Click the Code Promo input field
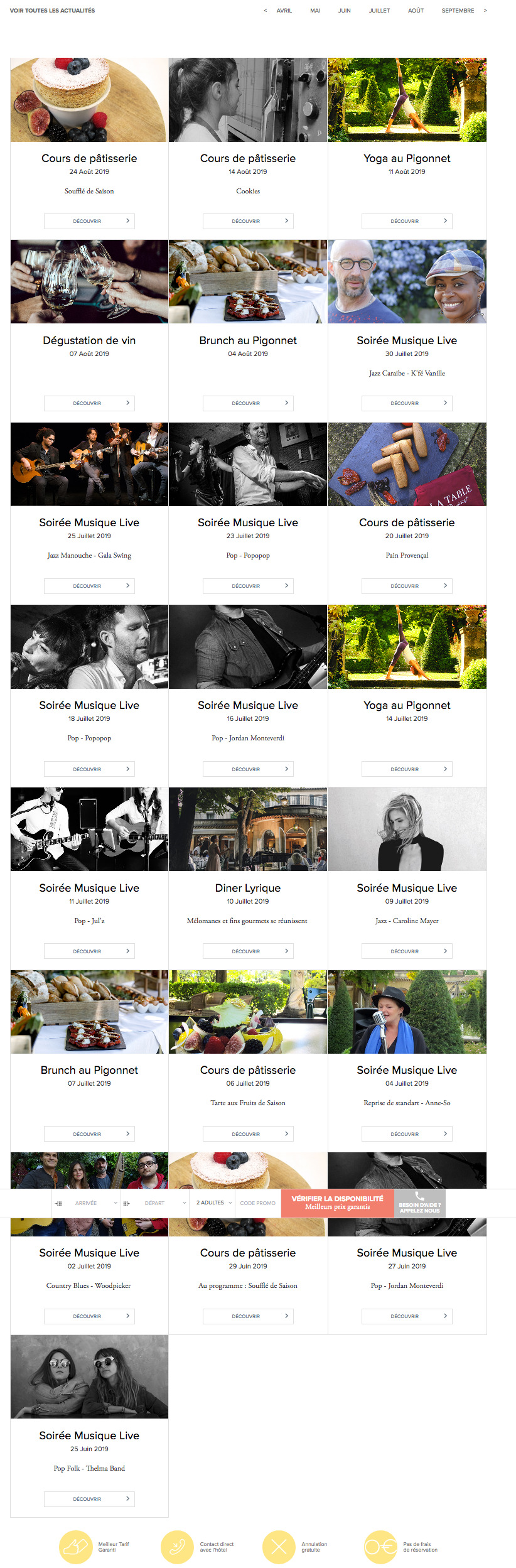Screen dimensions: 516x1568 click(x=258, y=1203)
